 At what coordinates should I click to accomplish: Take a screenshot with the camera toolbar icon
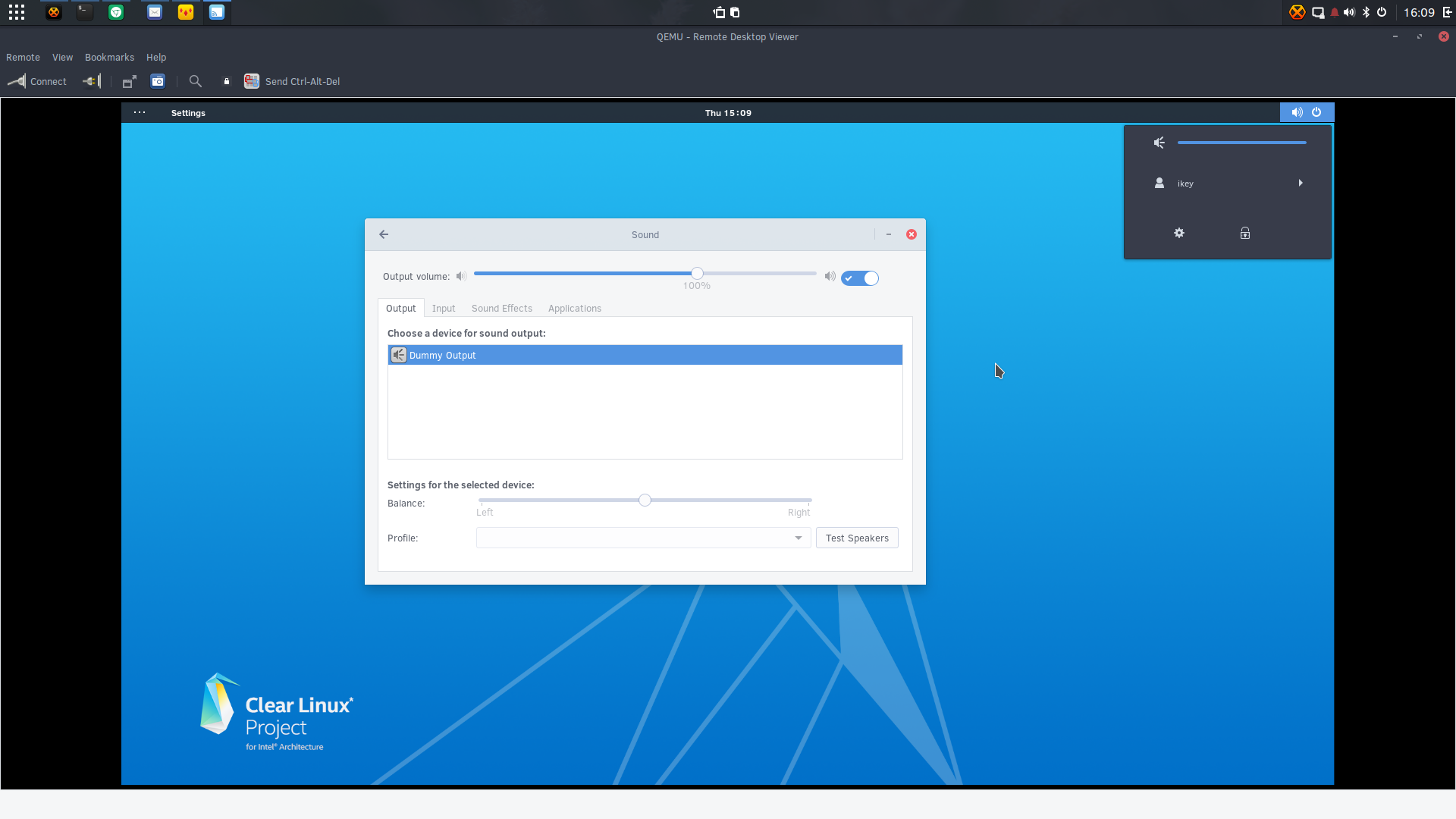point(158,81)
